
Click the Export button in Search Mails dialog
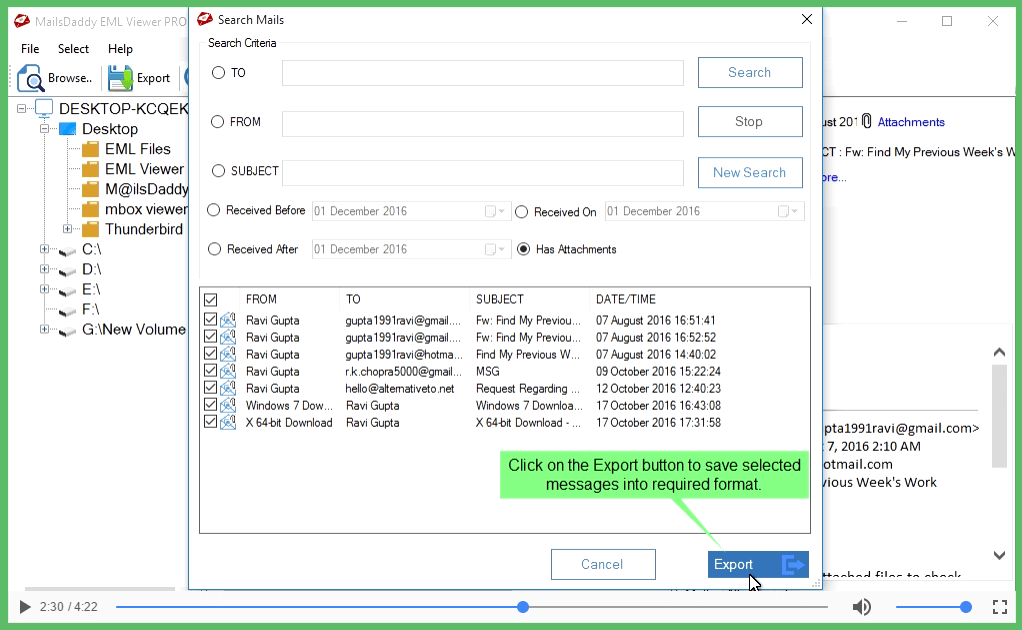758,564
